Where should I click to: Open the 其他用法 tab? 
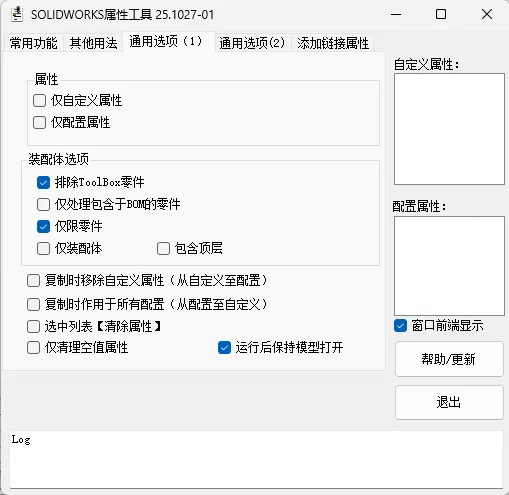click(x=93, y=43)
